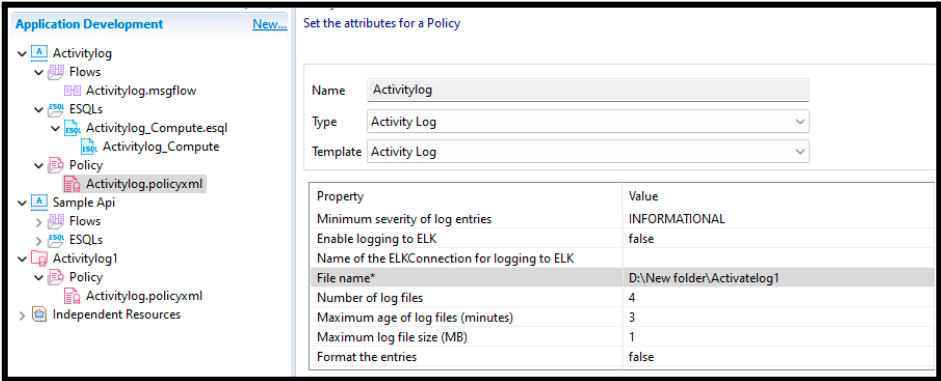
Task: Select the Flows folder icon under Activitylog
Action: pos(56,72)
